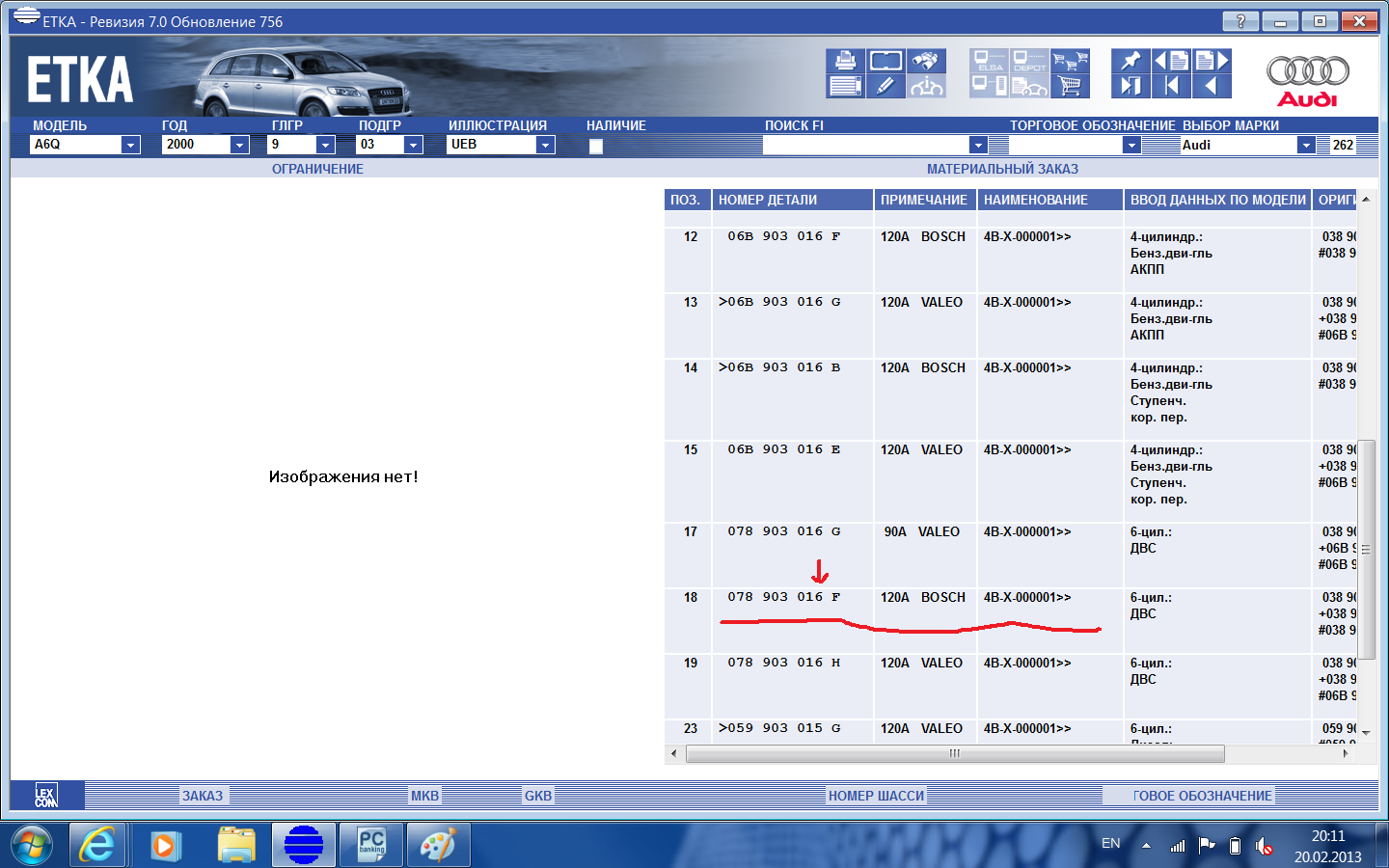Click the pencil edit icon

point(885,86)
